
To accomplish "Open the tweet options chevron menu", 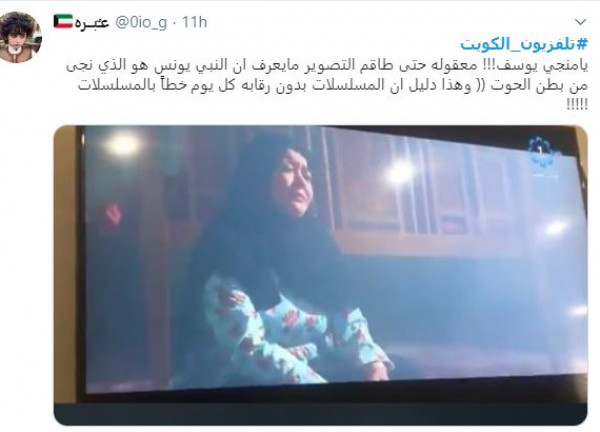I will (x=580, y=22).
